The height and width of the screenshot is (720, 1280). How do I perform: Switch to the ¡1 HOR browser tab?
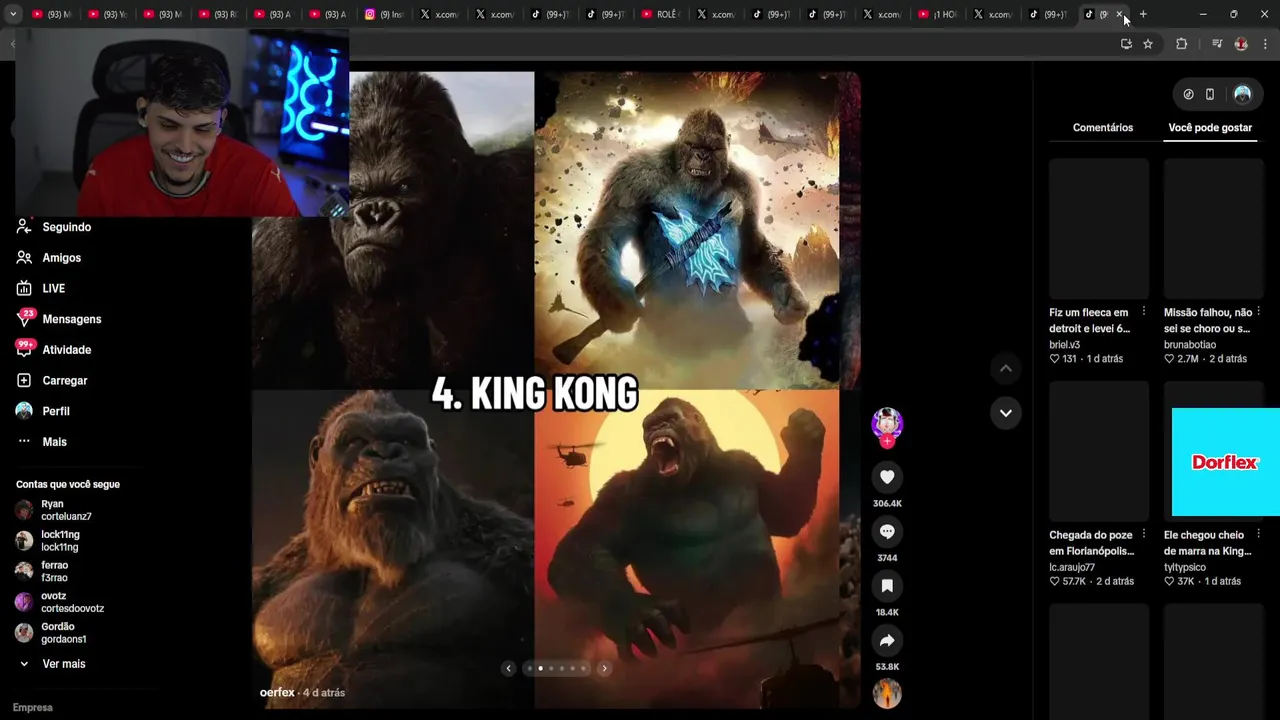[x=938, y=14]
